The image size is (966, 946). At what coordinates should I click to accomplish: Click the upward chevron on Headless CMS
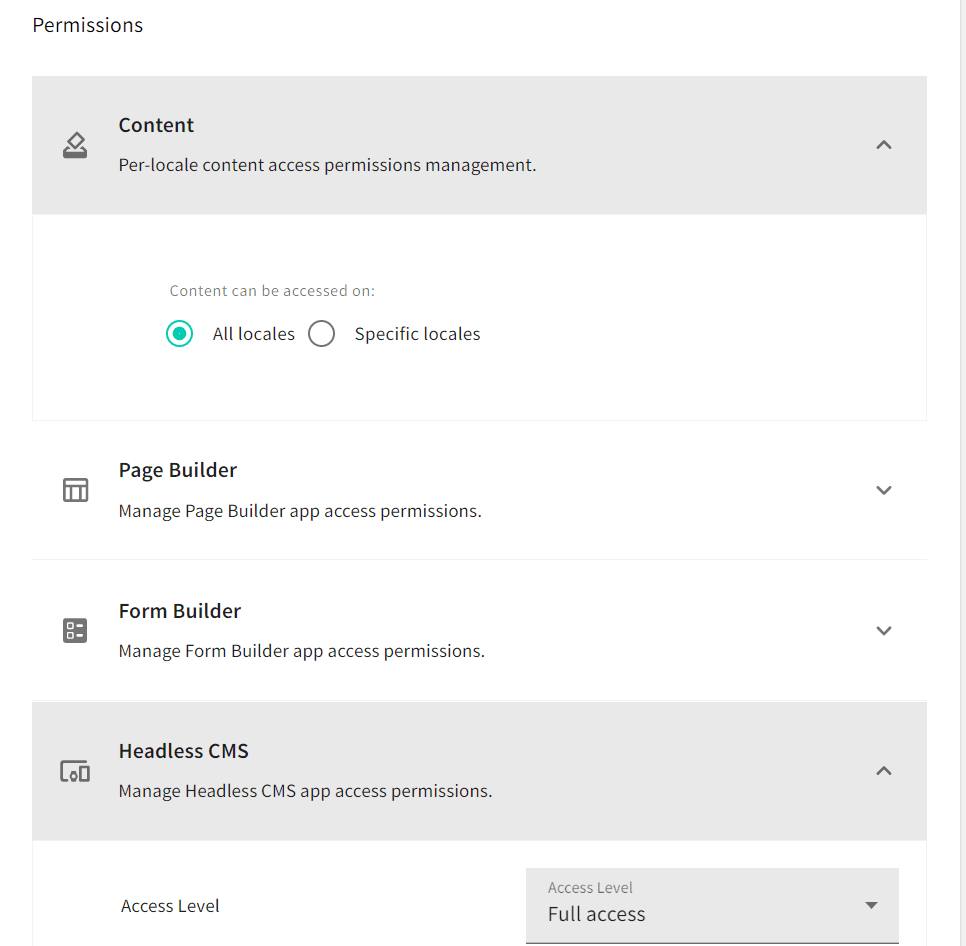click(x=884, y=771)
